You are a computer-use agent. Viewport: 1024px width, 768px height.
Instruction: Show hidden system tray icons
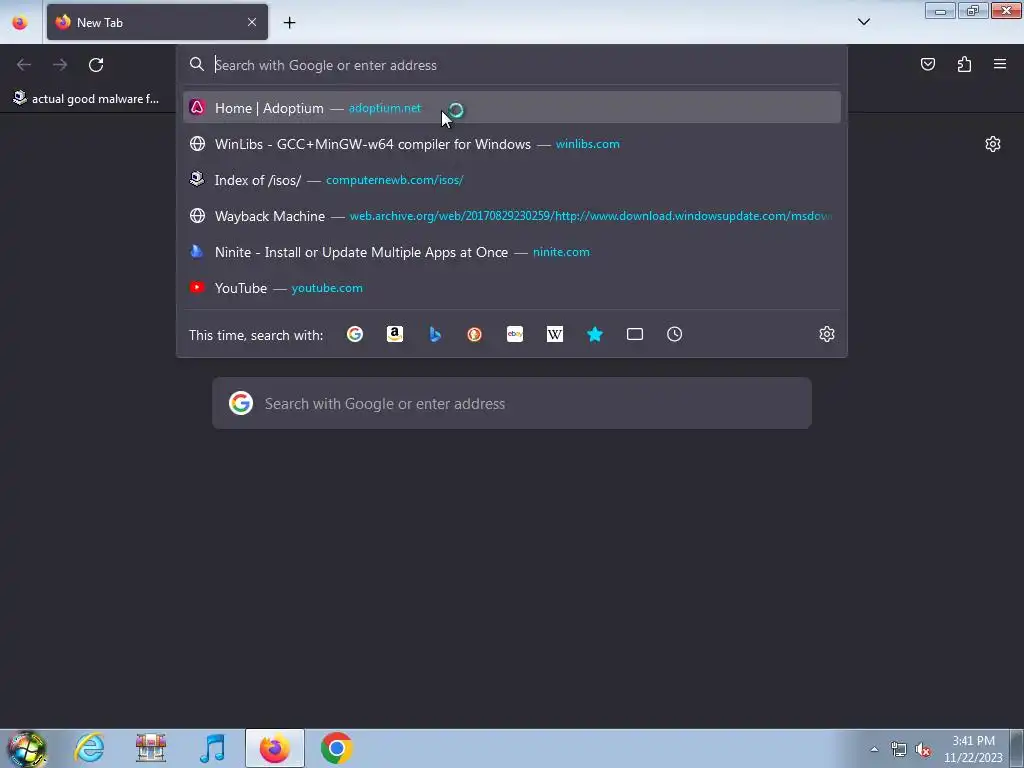(x=874, y=749)
